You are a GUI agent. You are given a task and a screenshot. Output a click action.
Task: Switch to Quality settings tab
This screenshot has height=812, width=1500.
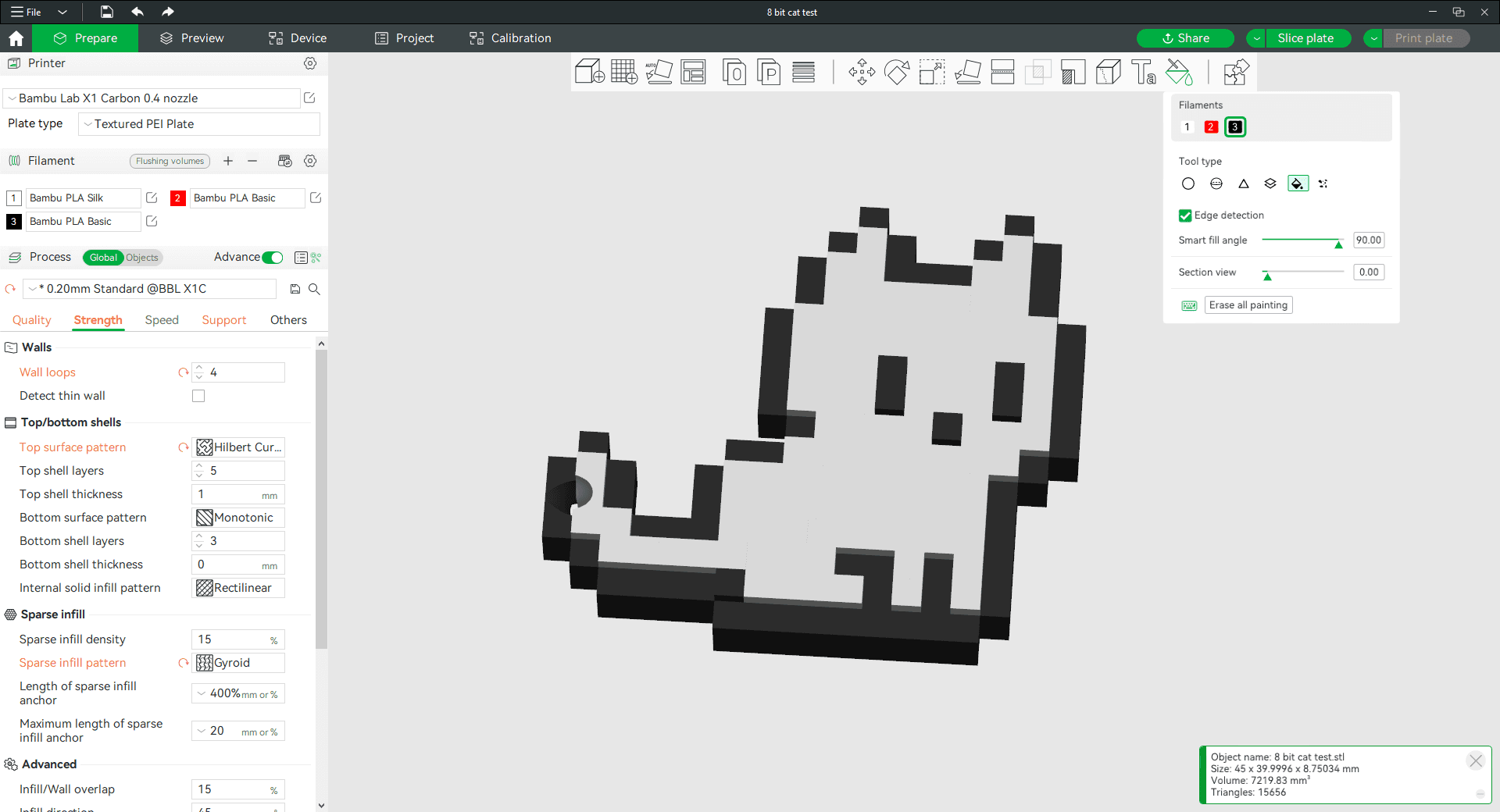pyautogui.click(x=32, y=320)
